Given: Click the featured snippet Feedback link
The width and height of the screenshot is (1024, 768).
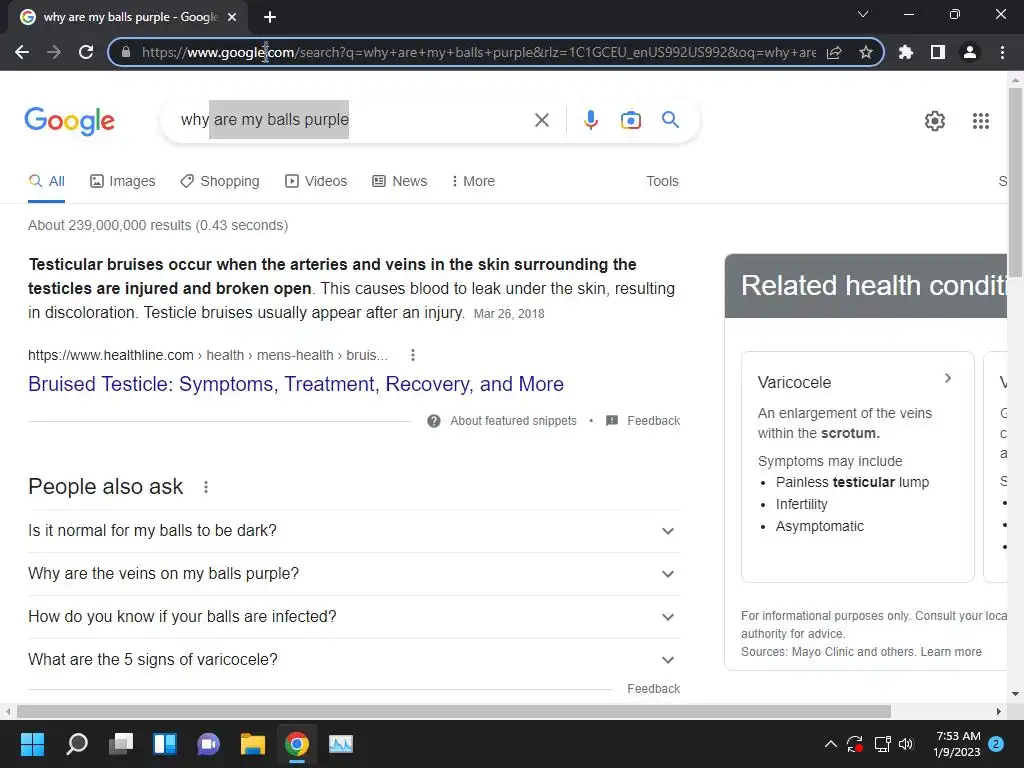Looking at the screenshot, I should tap(654, 421).
